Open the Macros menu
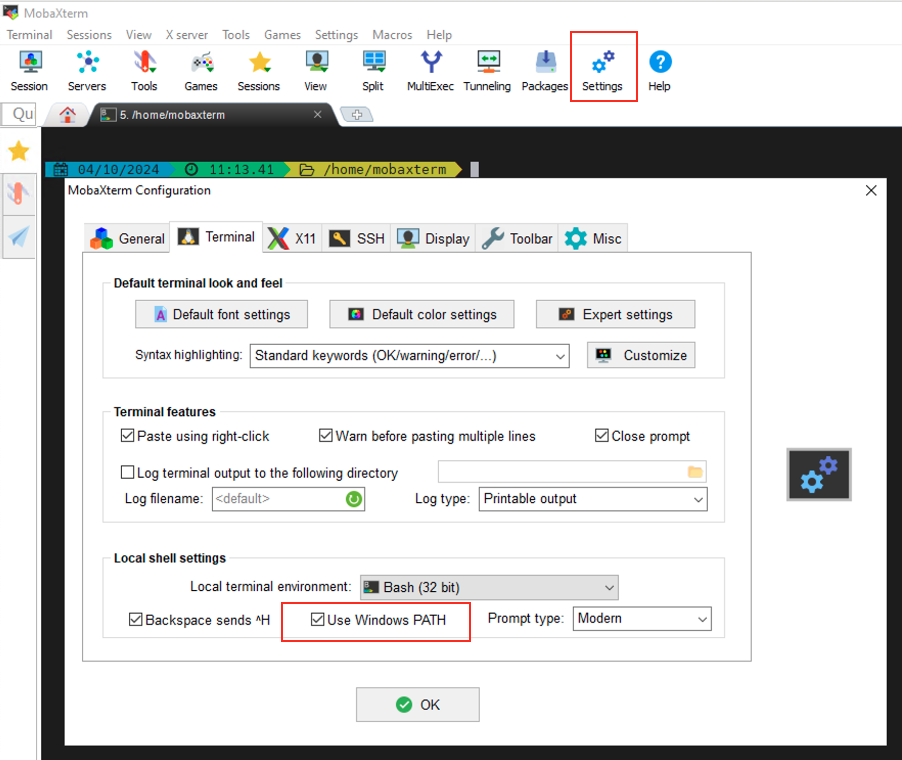This screenshot has width=902, height=760. (392, 35)
